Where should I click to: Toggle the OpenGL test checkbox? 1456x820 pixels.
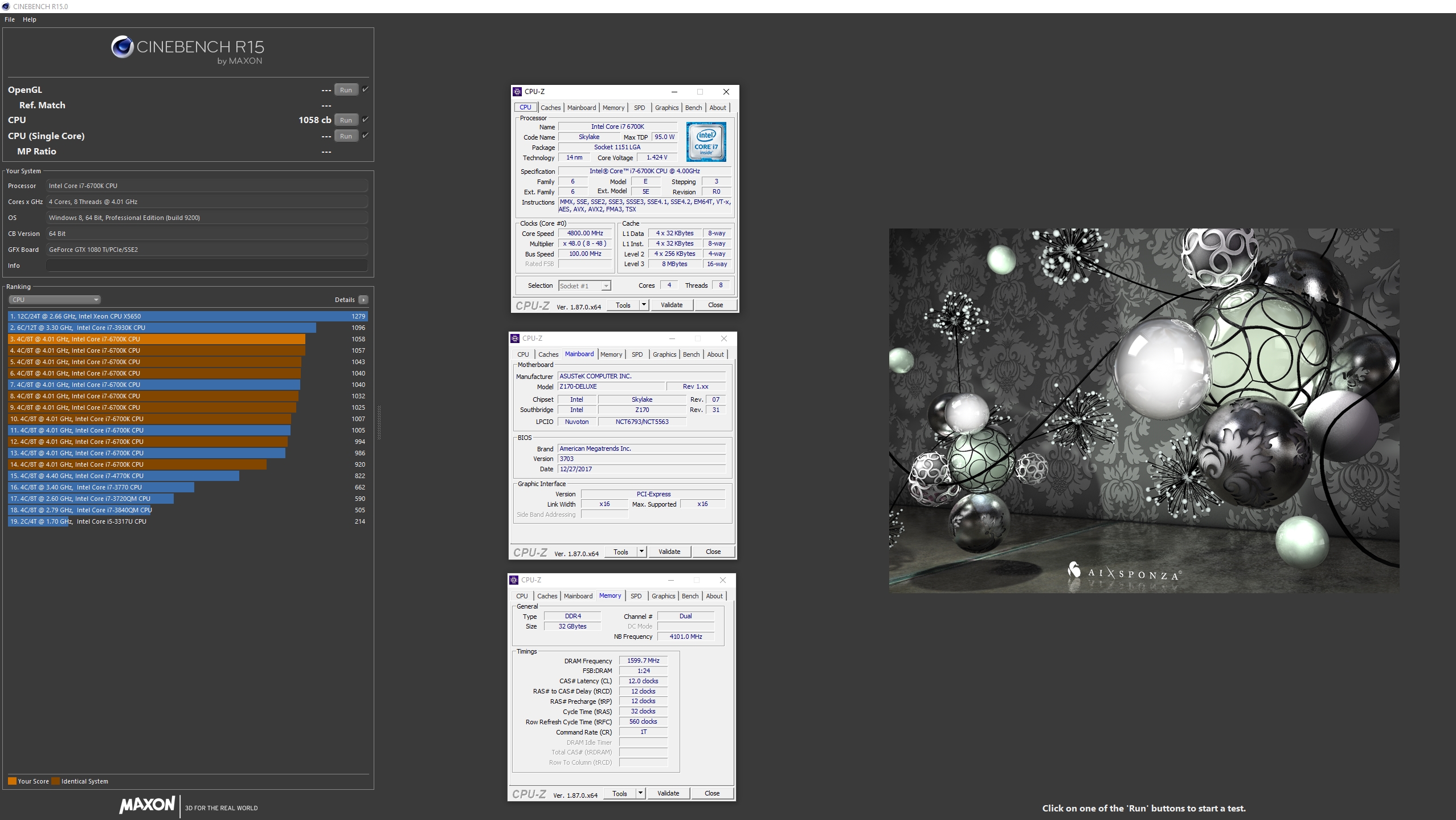point(365,89)
